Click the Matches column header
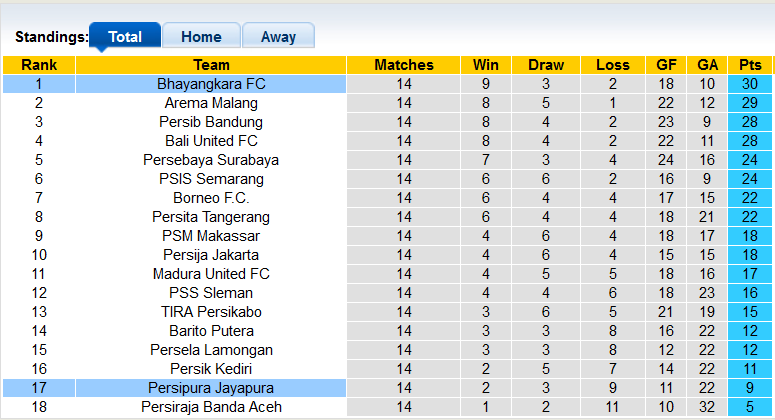Image resolution: width=775 pixels, height=420 pixels. 404,65
